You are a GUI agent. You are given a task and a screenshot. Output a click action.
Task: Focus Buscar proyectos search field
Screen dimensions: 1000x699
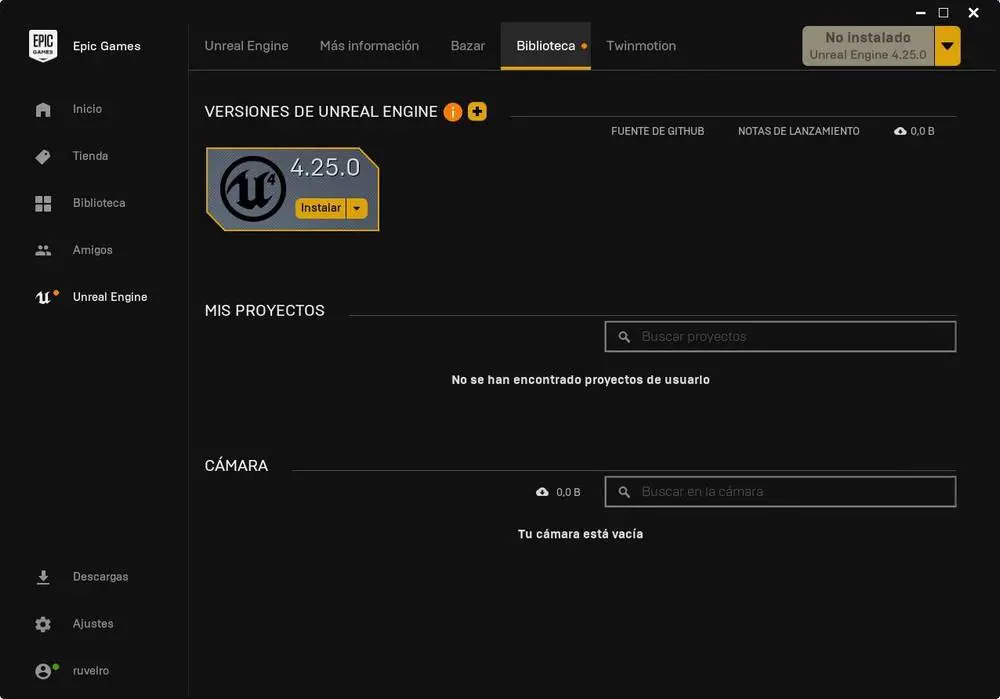pos(780,337)
